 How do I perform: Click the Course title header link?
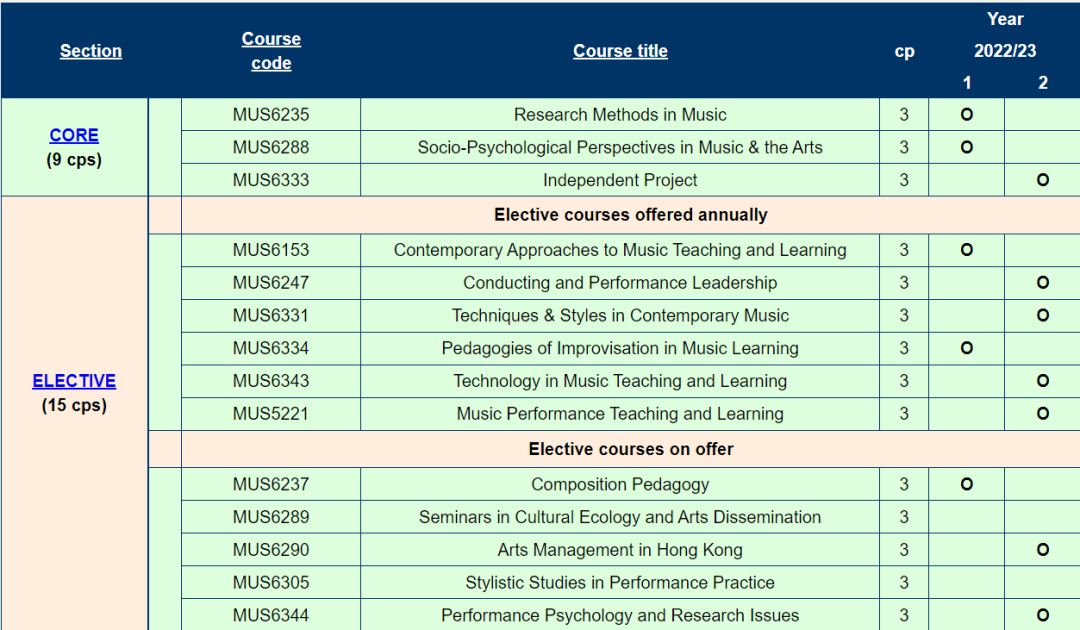tap(620, 51)
